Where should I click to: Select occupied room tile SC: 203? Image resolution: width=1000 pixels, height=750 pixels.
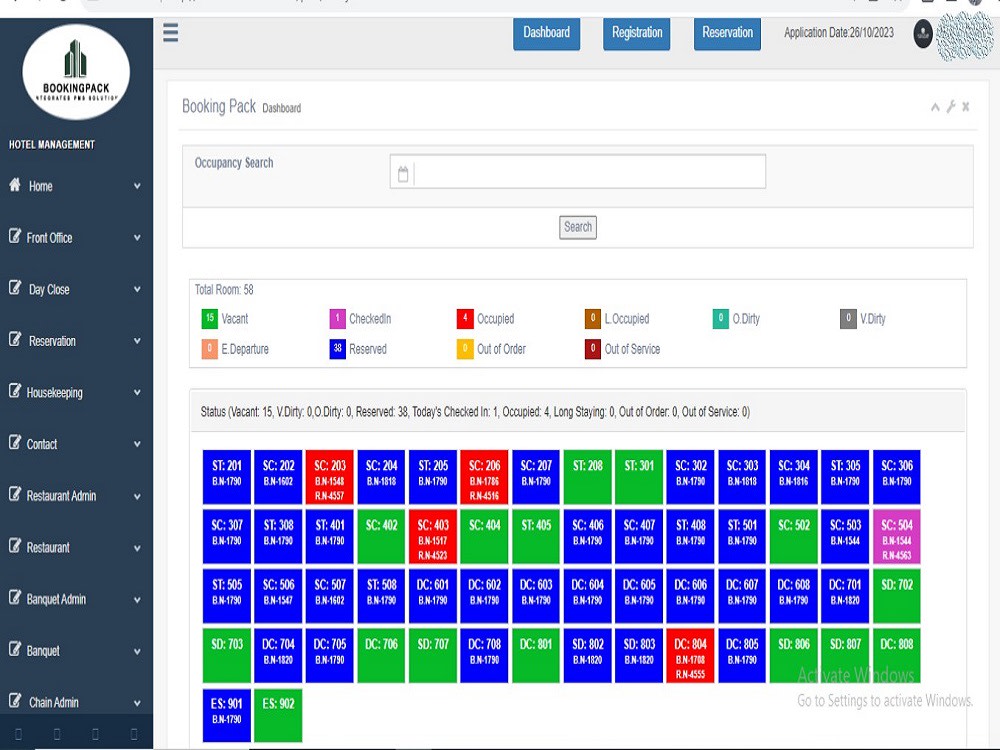[330, 477]
